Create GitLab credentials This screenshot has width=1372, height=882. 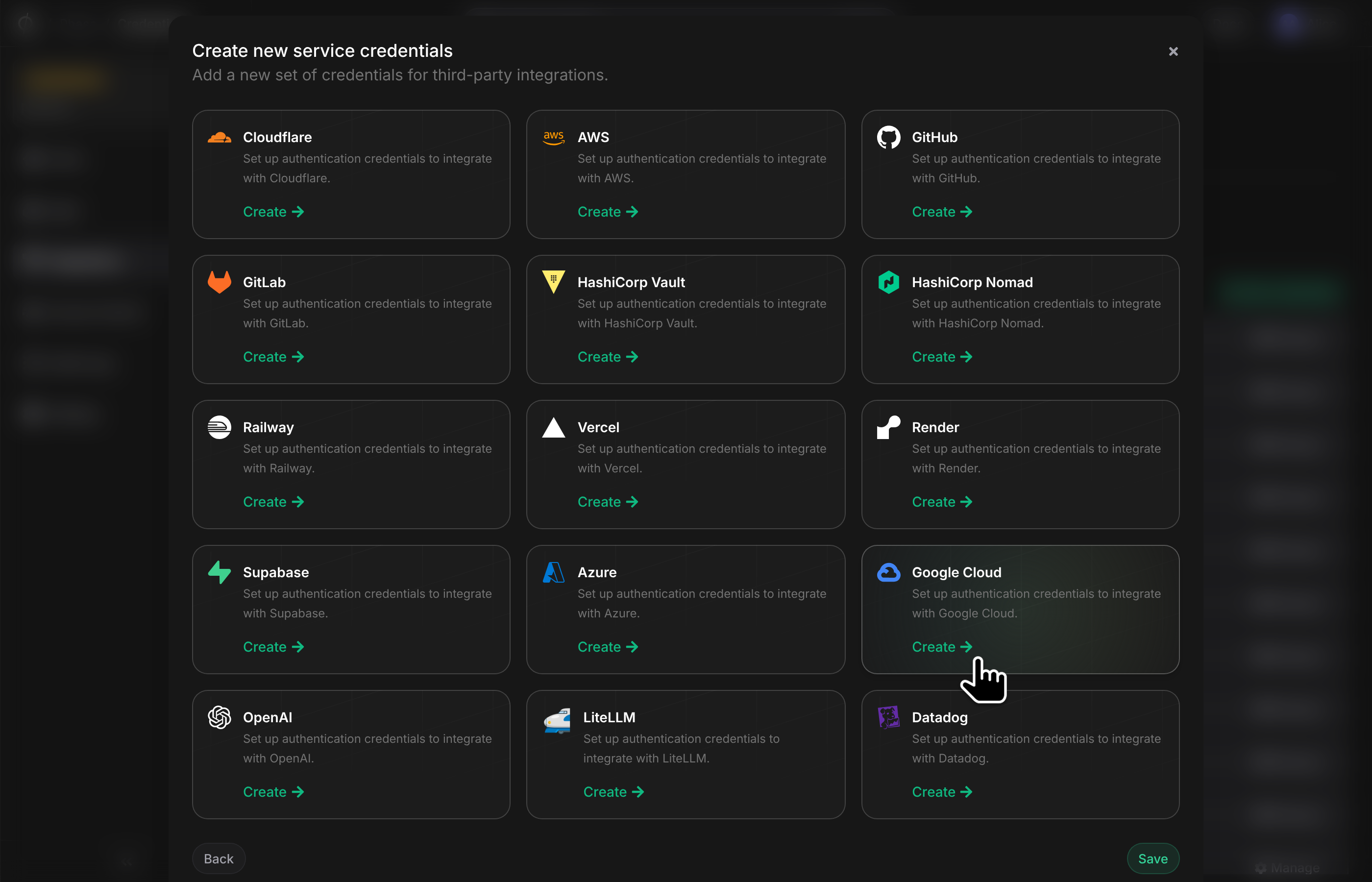tap(273, 357)
